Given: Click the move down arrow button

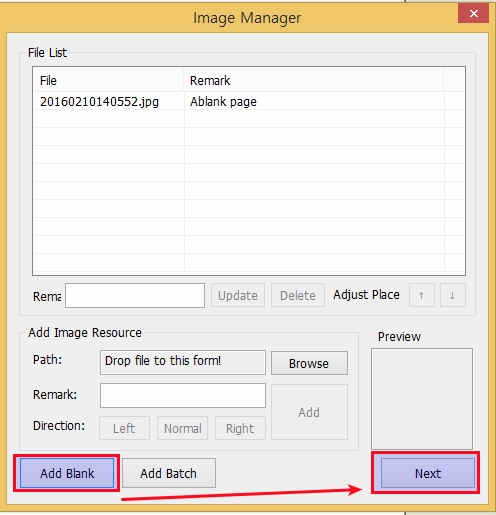Looking at the screenshot, I should point(453,295).
